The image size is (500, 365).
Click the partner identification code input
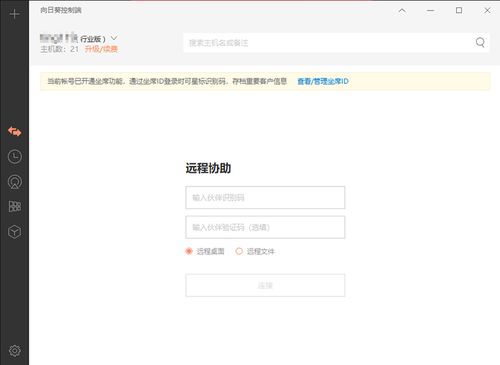click(x=265, y=198)
